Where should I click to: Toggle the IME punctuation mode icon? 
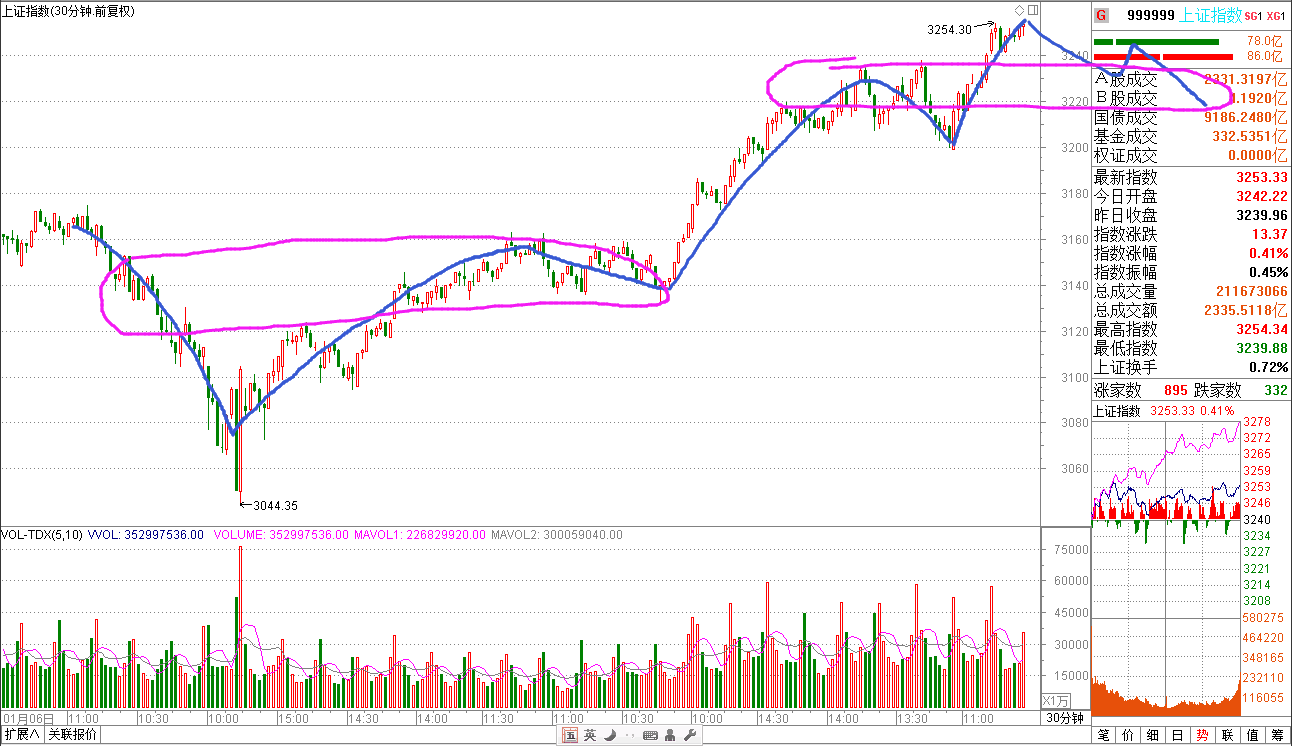point(628,736)
